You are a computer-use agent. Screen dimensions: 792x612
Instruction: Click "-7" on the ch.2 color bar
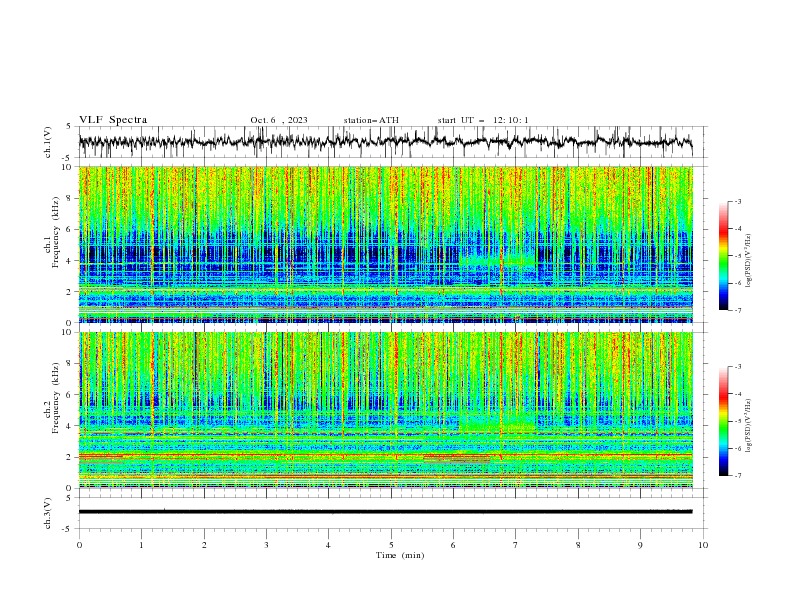click(738, 475)
